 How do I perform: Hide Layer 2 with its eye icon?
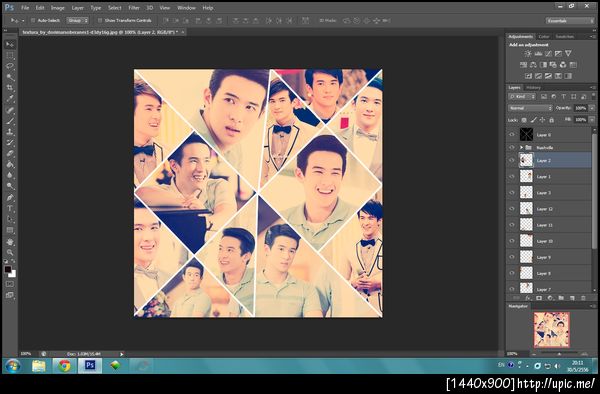click(x=512, y=161)
